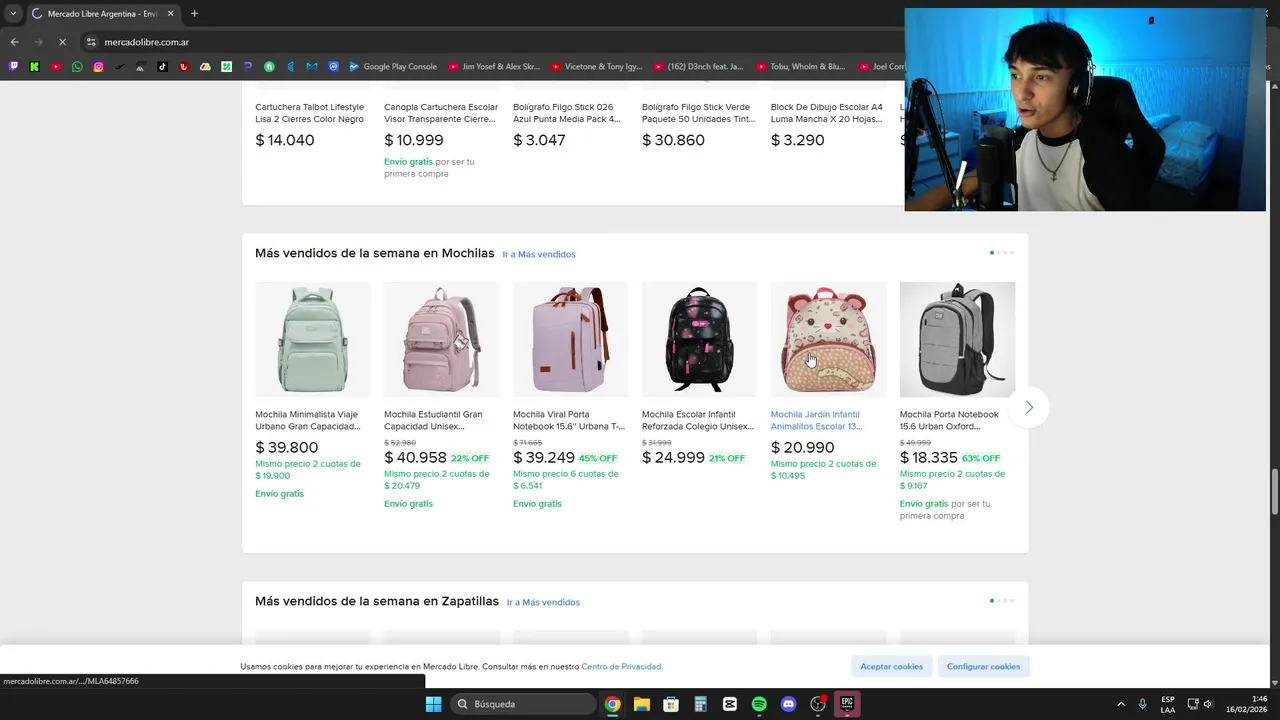Open Cartuchera Talbot Lifestyle product title

pos(310,113)
